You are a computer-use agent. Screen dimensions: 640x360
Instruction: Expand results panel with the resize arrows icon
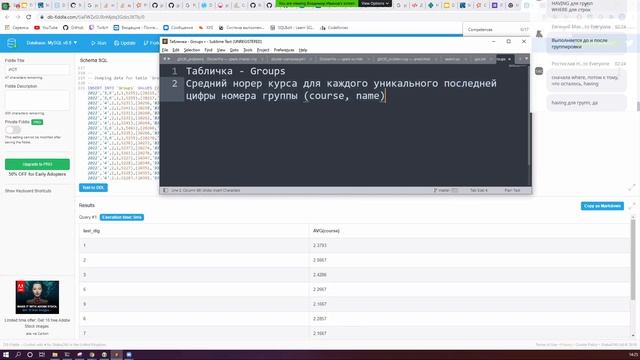pyautogui.click(x=632, y=206)
